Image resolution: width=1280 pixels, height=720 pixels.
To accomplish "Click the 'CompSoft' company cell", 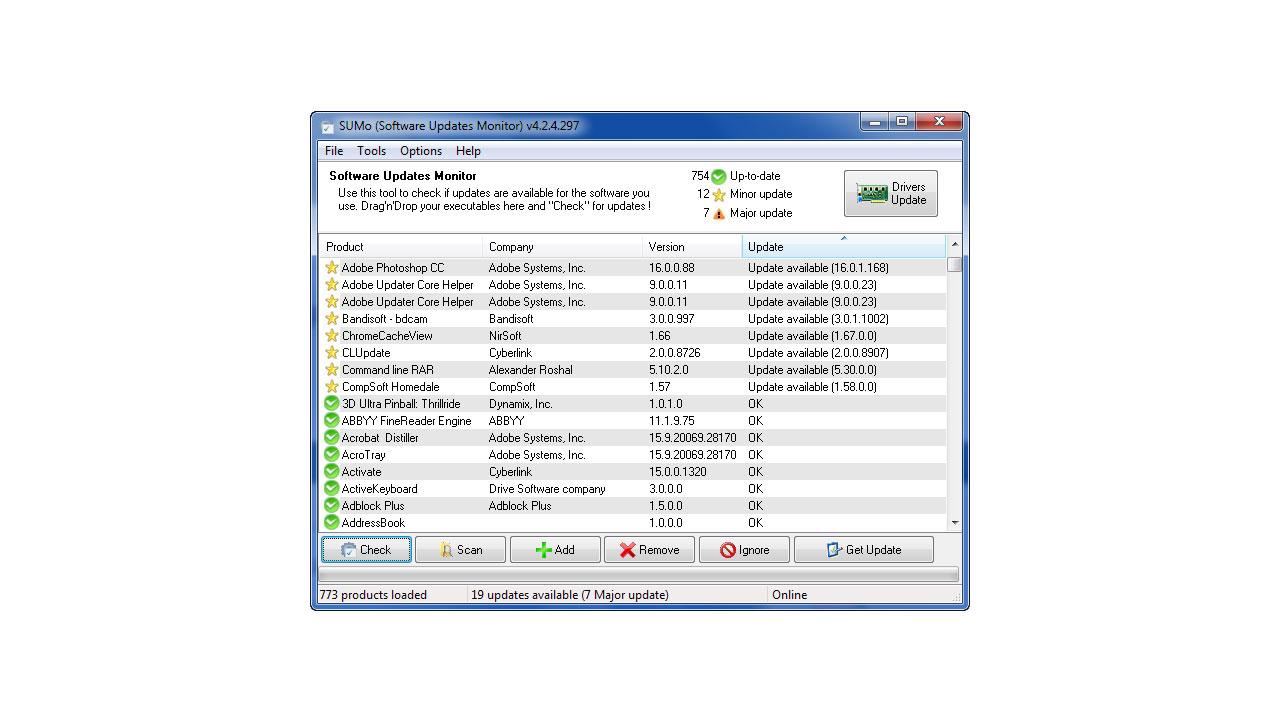I will tap(512, 387).
